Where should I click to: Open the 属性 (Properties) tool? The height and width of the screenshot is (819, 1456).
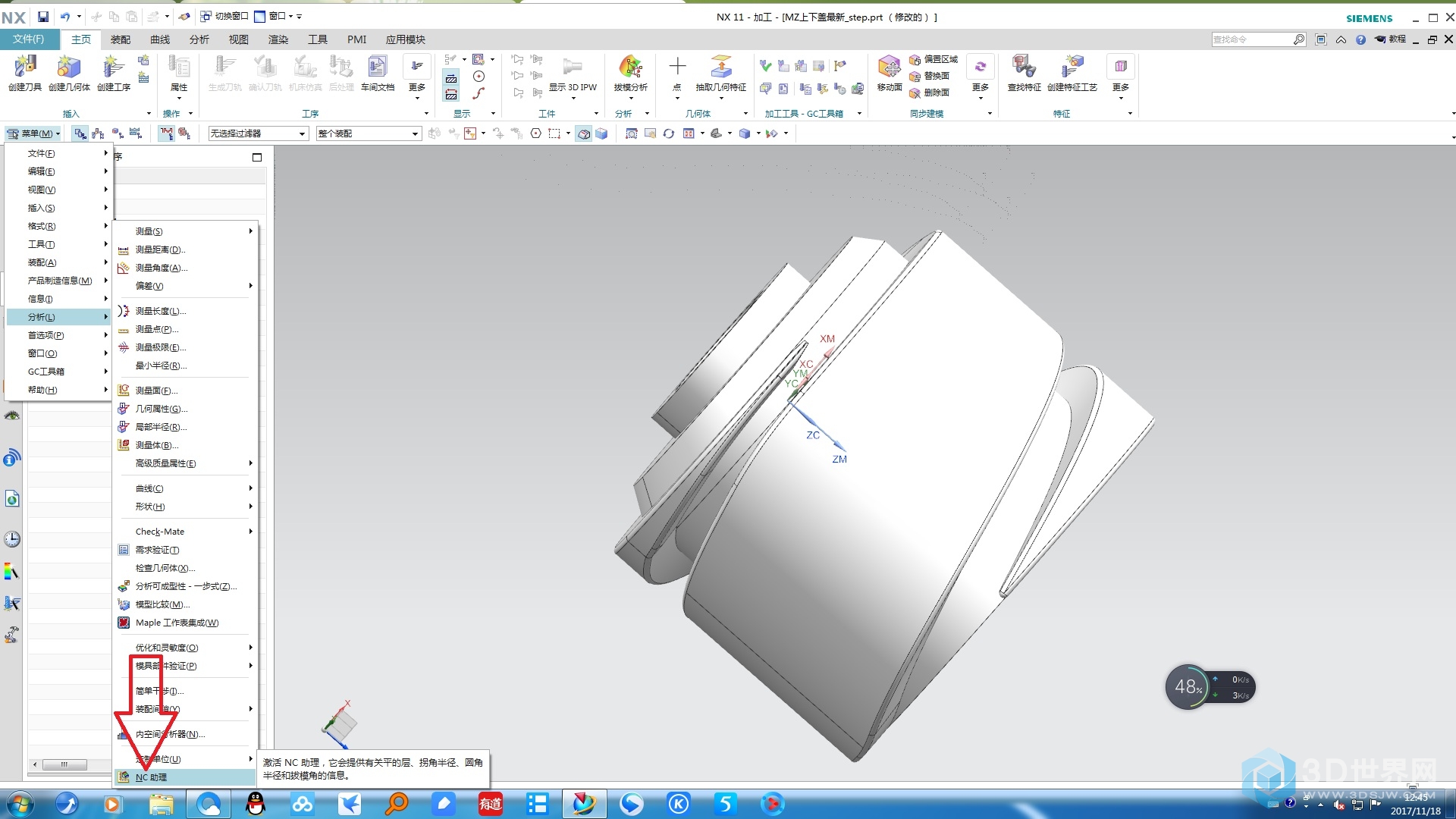coord(179,74)
